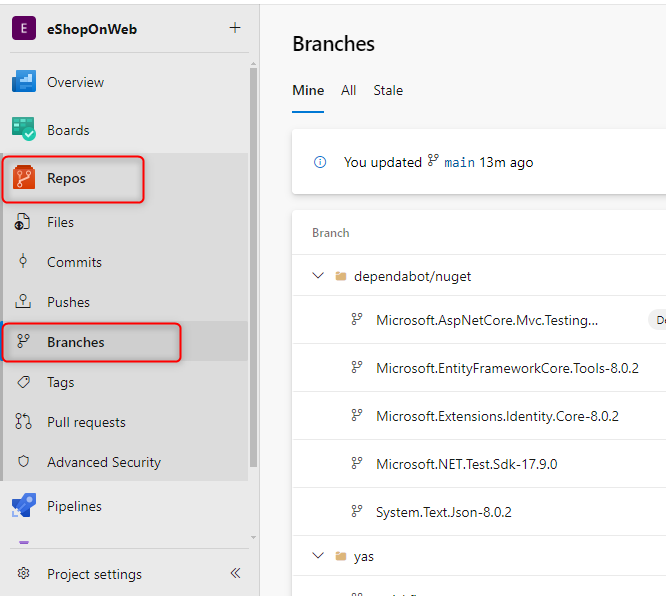Open the Pushes icon in sidebar
666x596 pixels.
(23, 302)
